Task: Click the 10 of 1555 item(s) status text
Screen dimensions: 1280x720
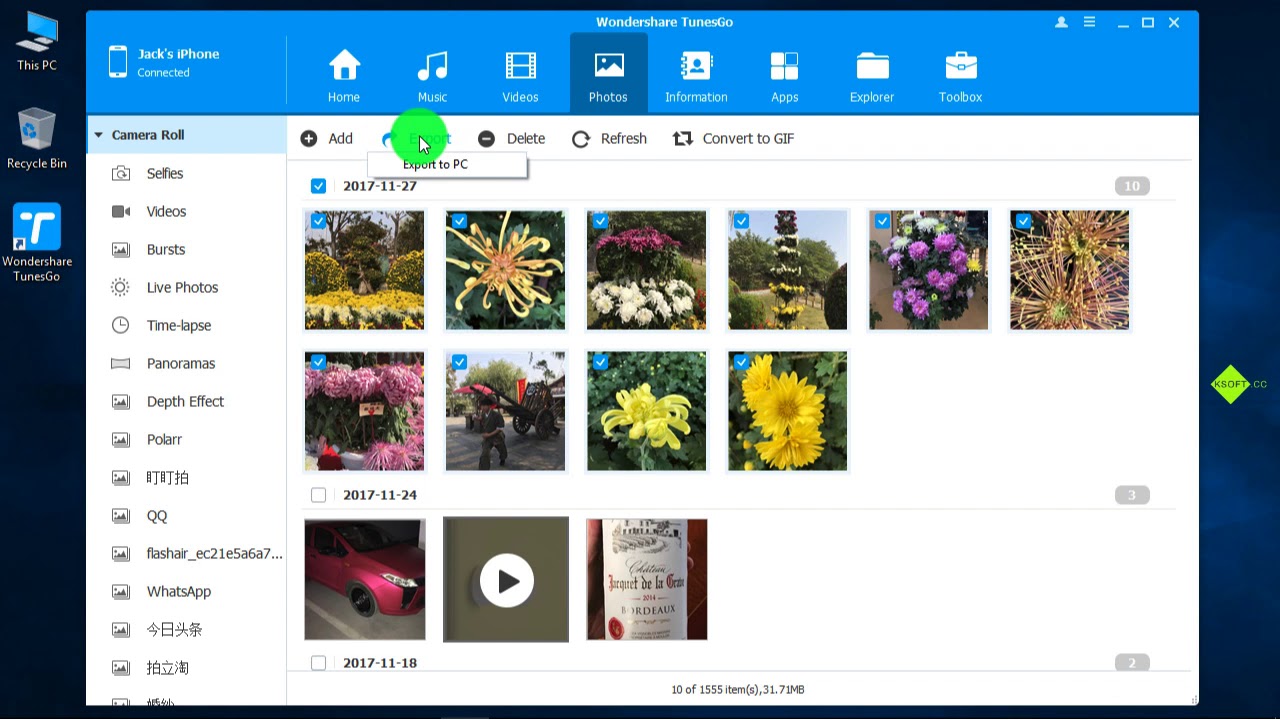Action: click(x=738, y=690)
